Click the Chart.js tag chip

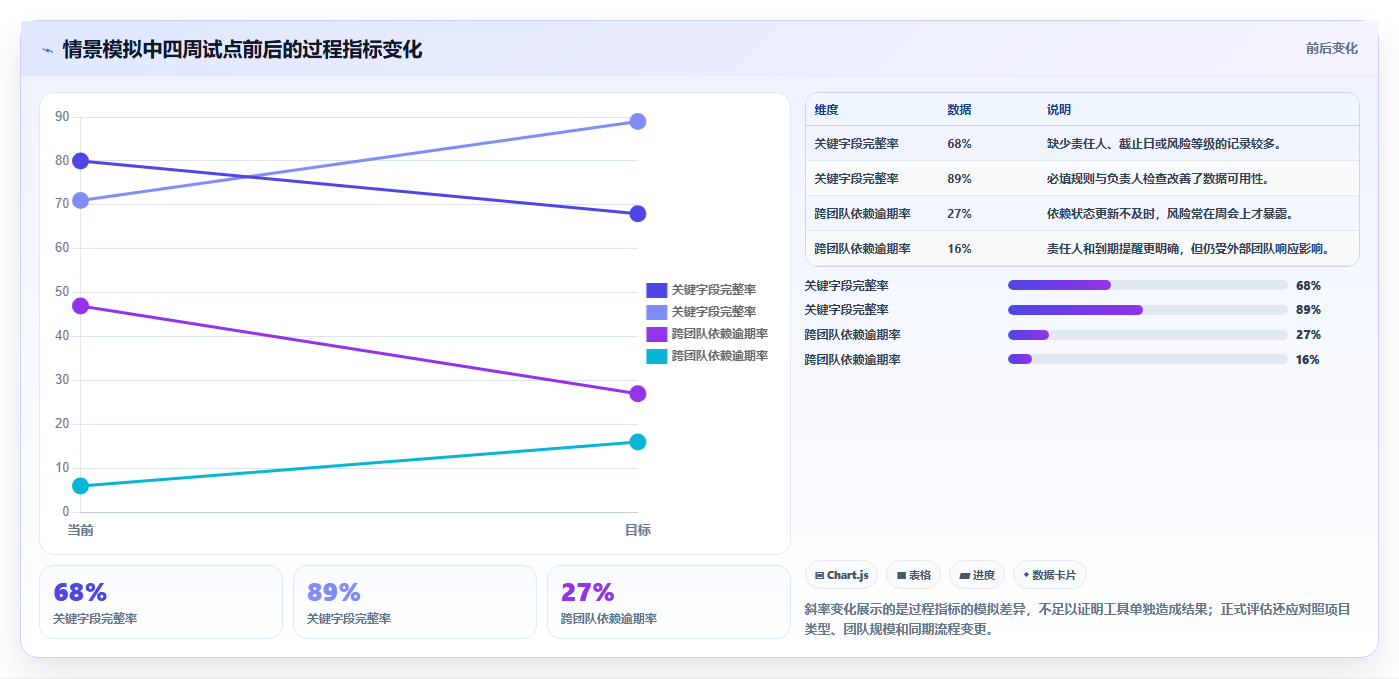(x=841, y=575)
